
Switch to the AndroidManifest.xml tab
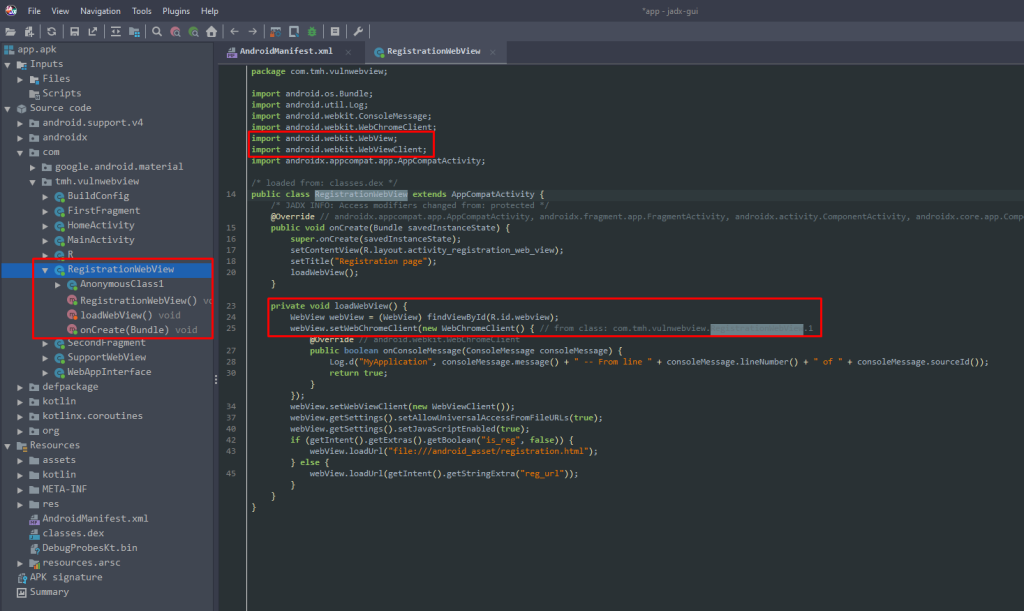tap(286, 51)
